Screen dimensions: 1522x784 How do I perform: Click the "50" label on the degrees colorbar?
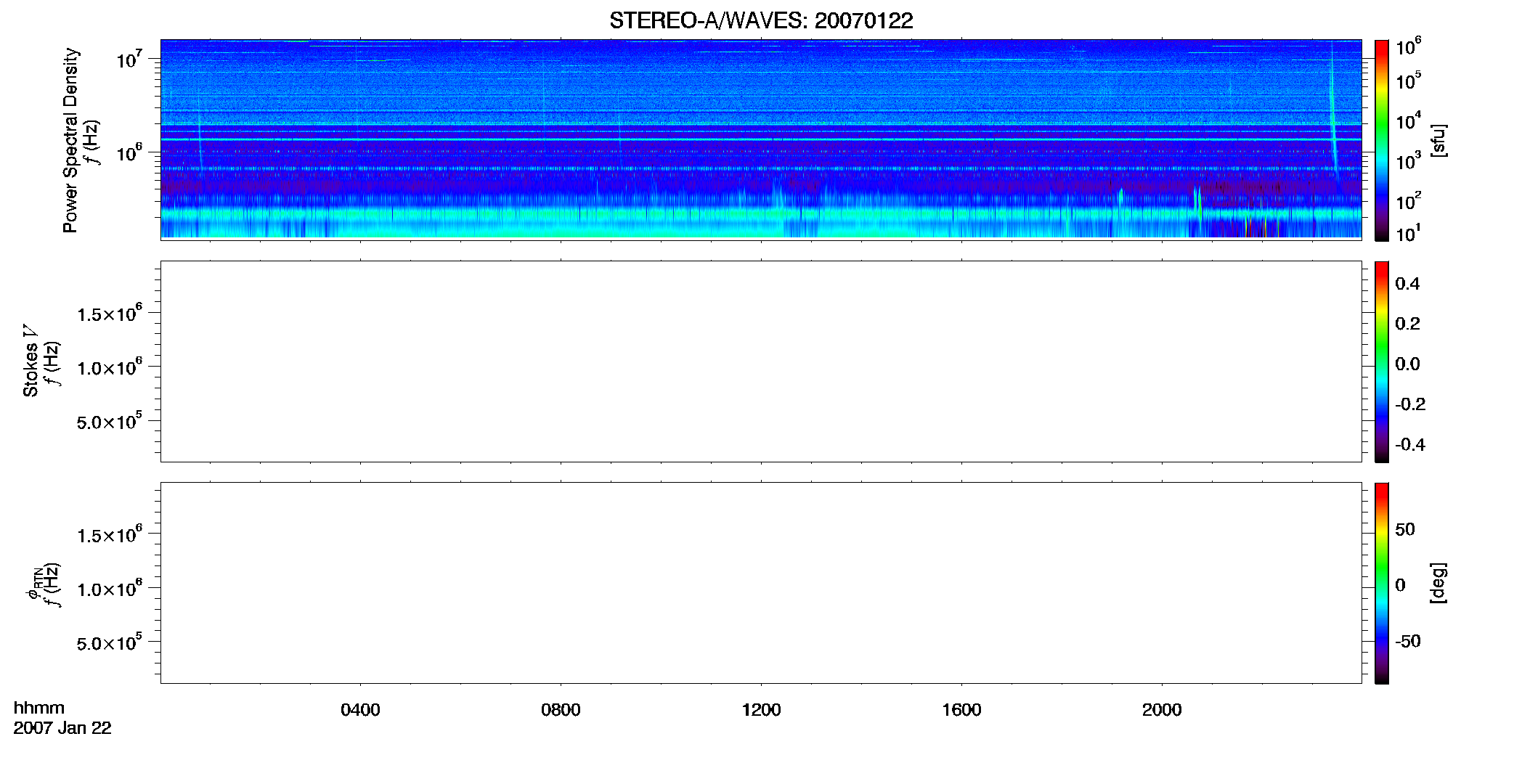tap(1405, 529)
